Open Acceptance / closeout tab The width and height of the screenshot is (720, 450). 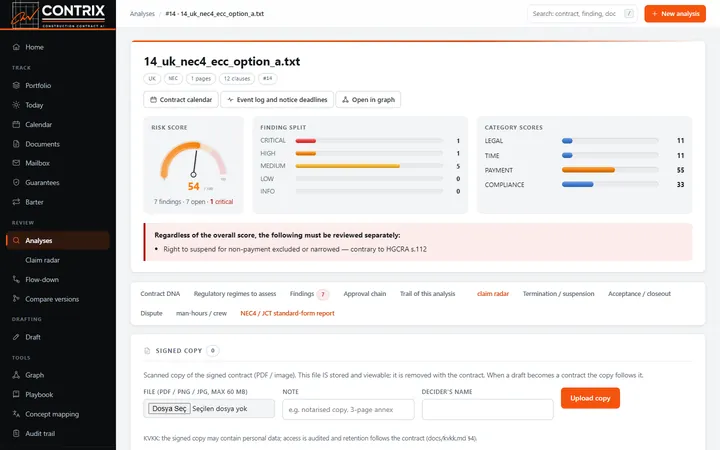click(x=639, y=294)
